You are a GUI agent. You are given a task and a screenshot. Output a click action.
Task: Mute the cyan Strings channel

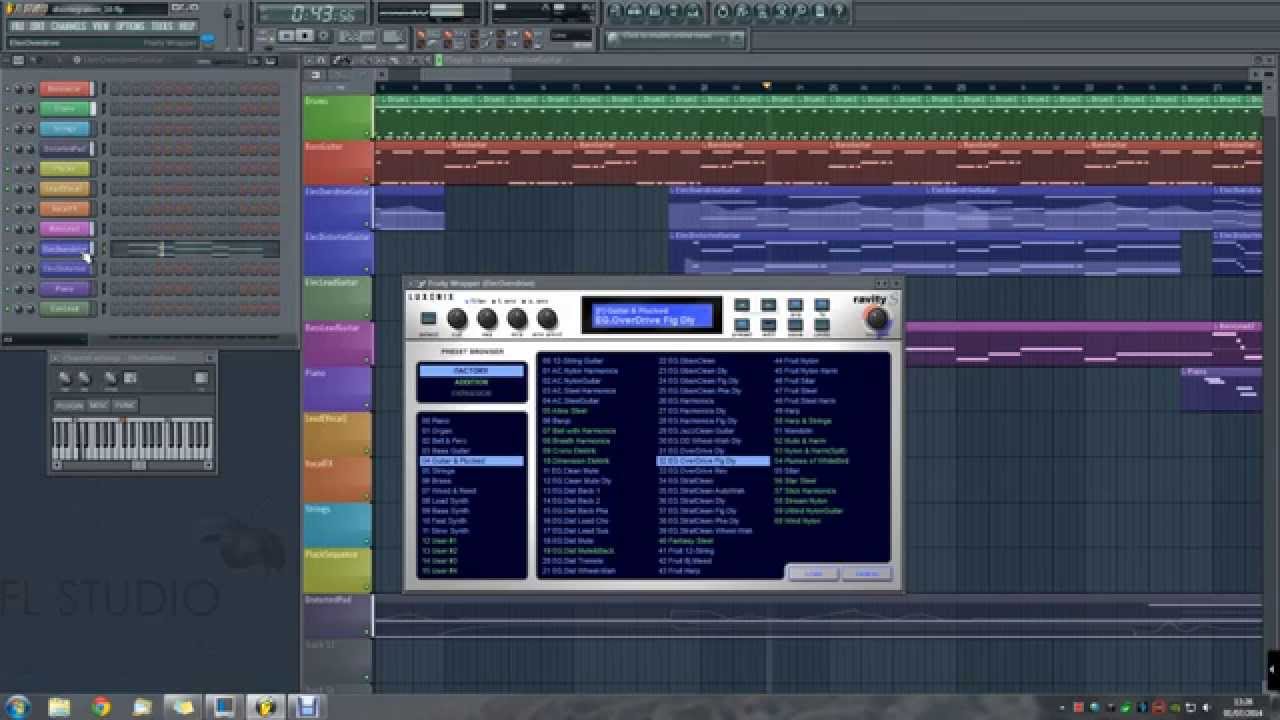click(7, 129)
